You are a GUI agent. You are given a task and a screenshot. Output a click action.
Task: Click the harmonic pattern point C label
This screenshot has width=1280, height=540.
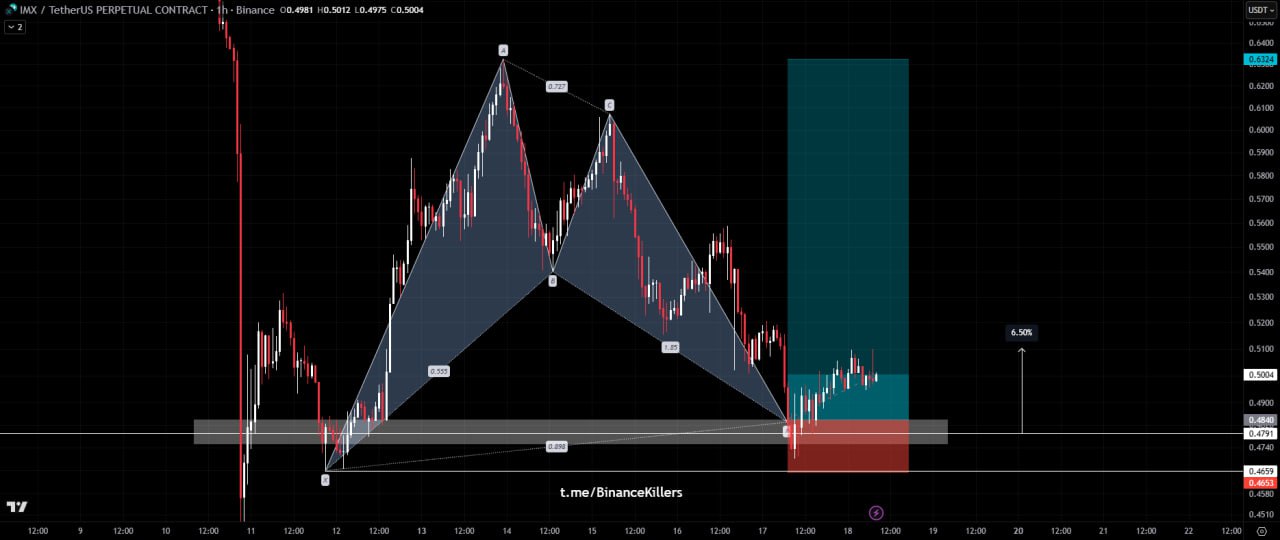[609, 105]
